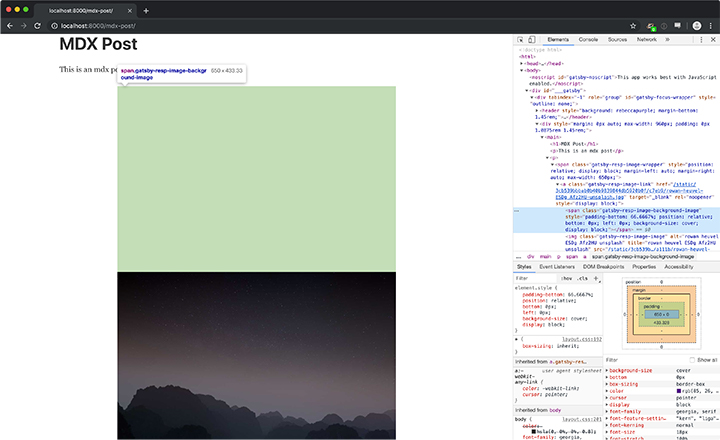
Task: Go back in the browser
Action: [x=10, y=26]
